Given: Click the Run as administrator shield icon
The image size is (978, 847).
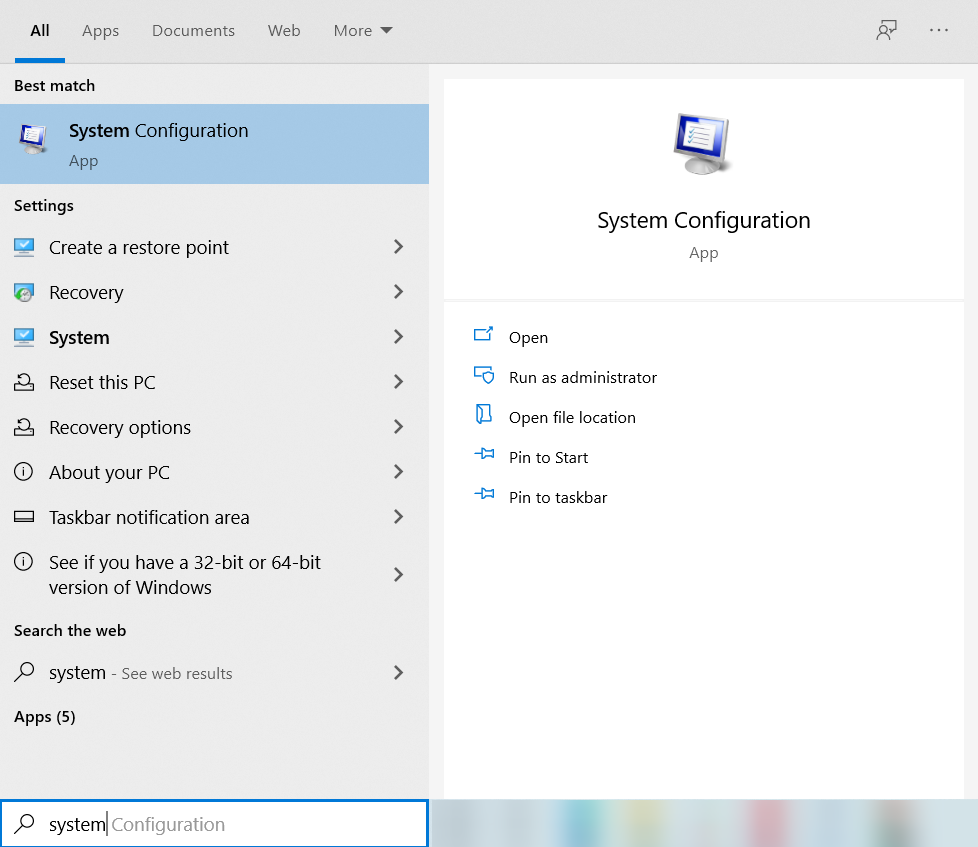Looking at the screenshot, I should click(x=484, y=376).
